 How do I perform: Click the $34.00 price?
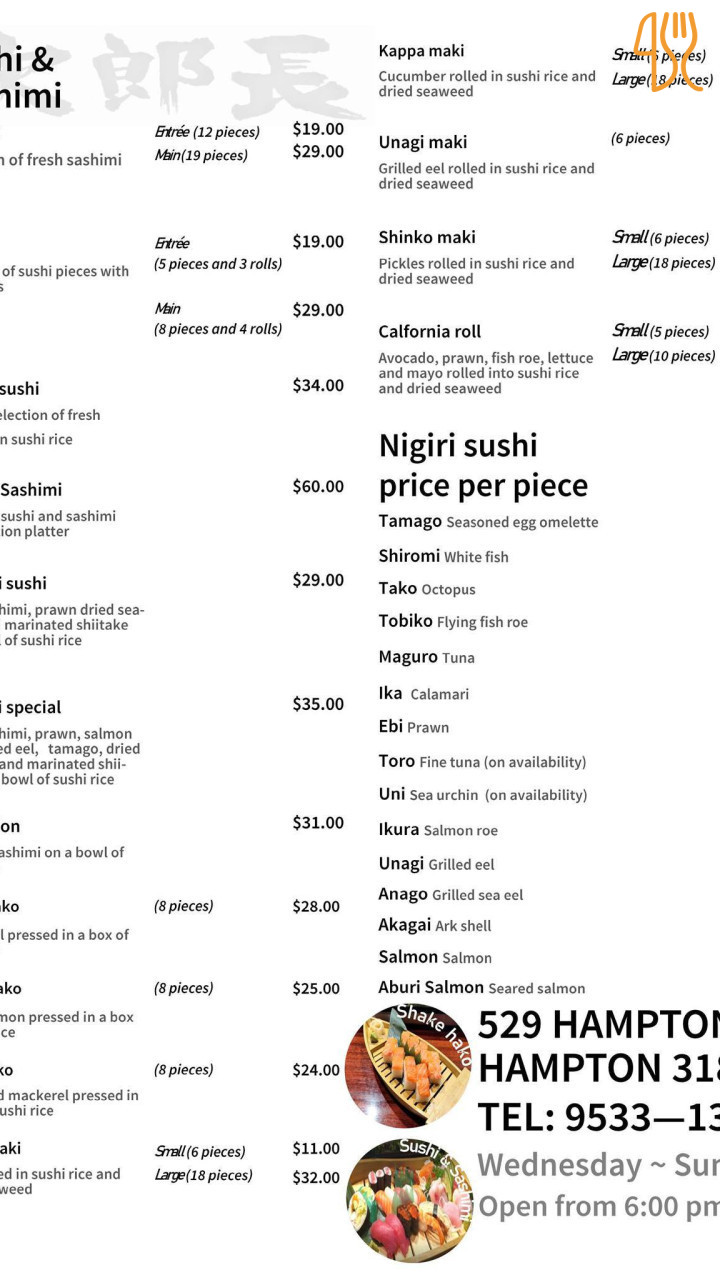[318, 385]
